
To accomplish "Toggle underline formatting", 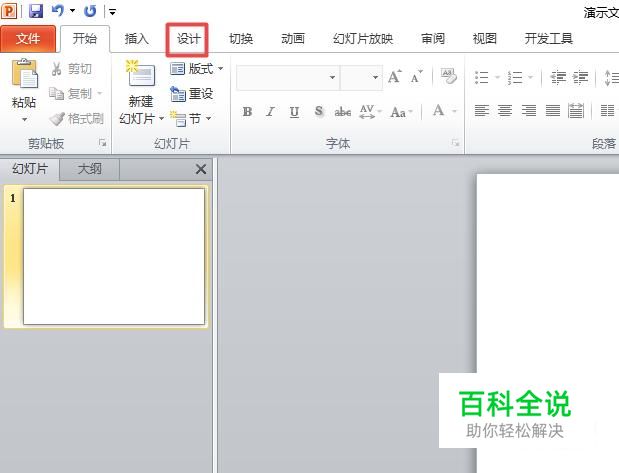I will coord(294,112).
